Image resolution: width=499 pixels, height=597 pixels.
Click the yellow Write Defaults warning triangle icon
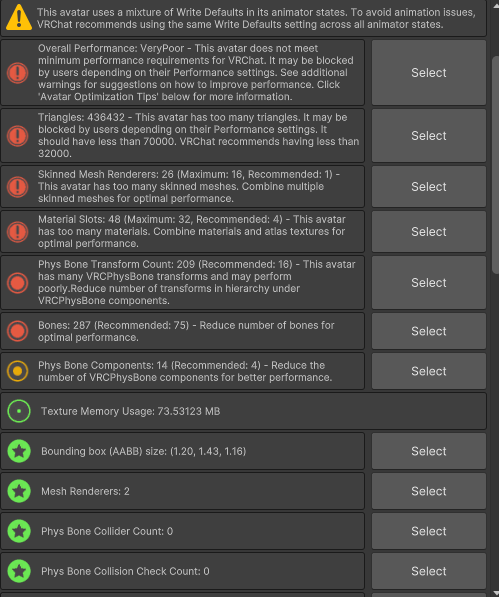pyautogui.click(x=19, y=18)
